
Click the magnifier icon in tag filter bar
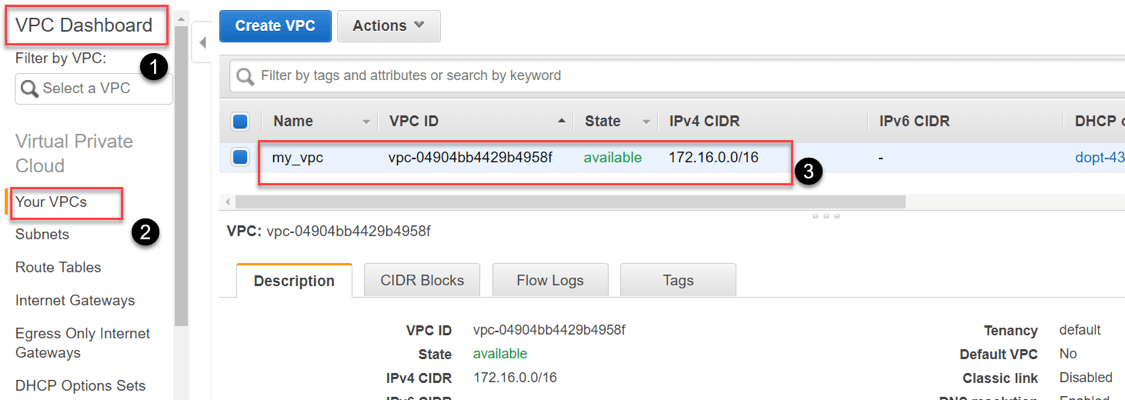click(x=244, y=76)
